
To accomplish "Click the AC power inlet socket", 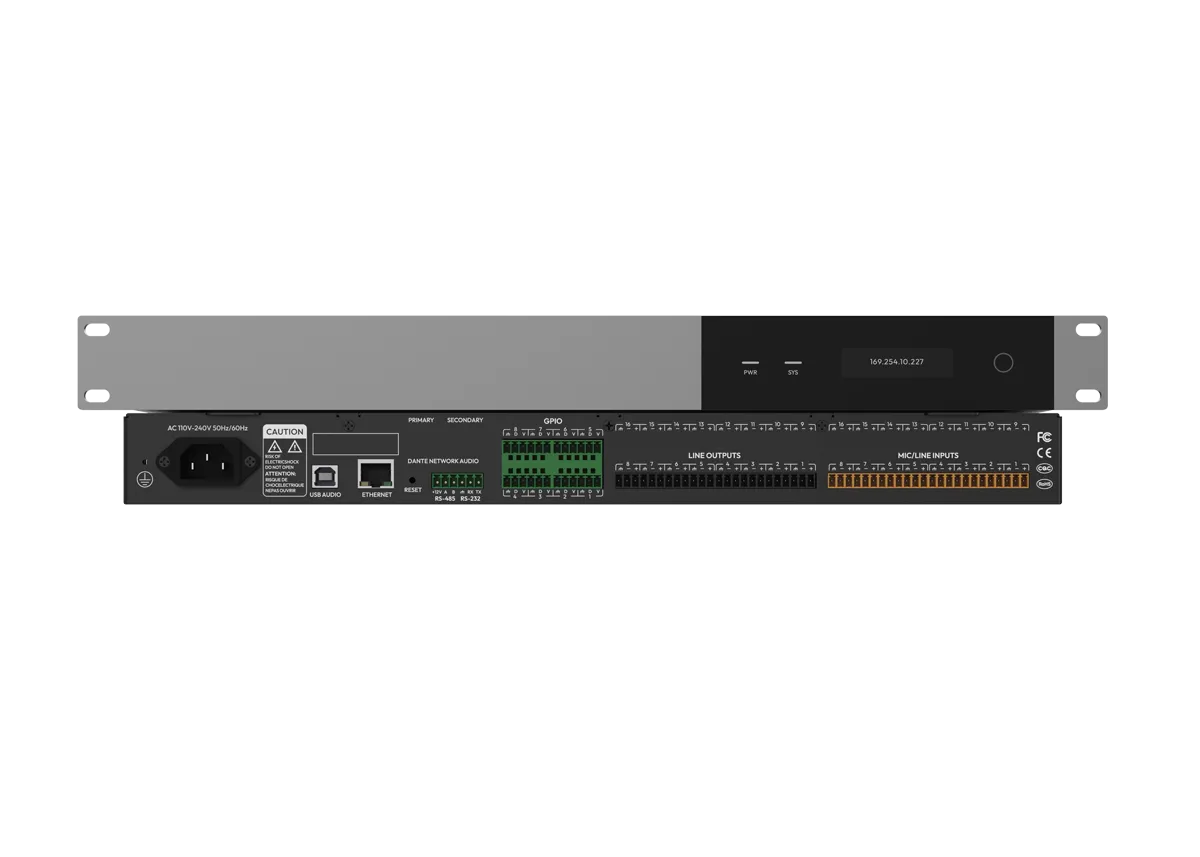I will (205, 463).
